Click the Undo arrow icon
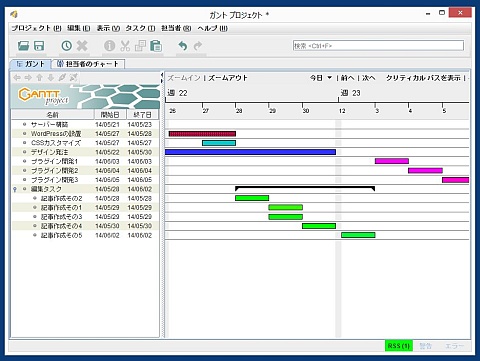Image resolution: width=480 pixels, height=361 pixels. tap(182, 46)
